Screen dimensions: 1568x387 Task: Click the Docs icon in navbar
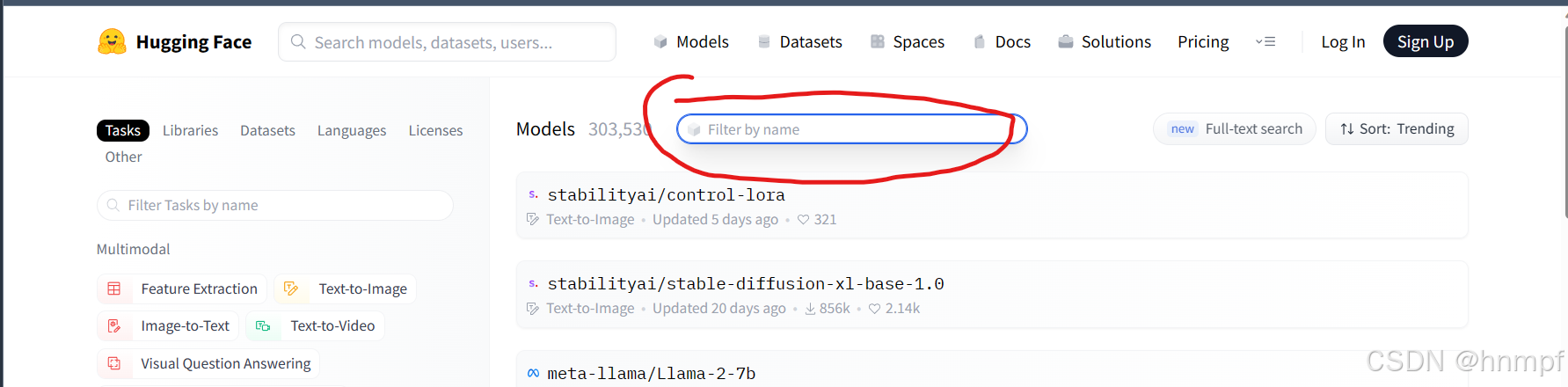pyautogui.click(x=979, y=41)
